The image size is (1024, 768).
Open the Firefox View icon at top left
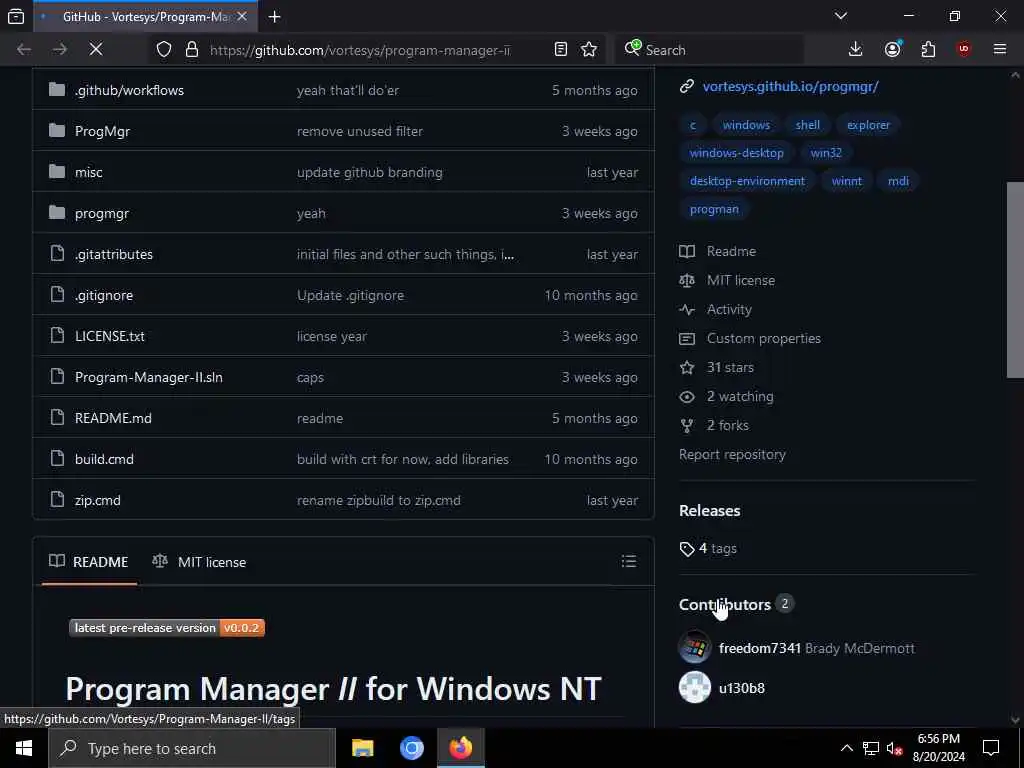tap(16, 17)
